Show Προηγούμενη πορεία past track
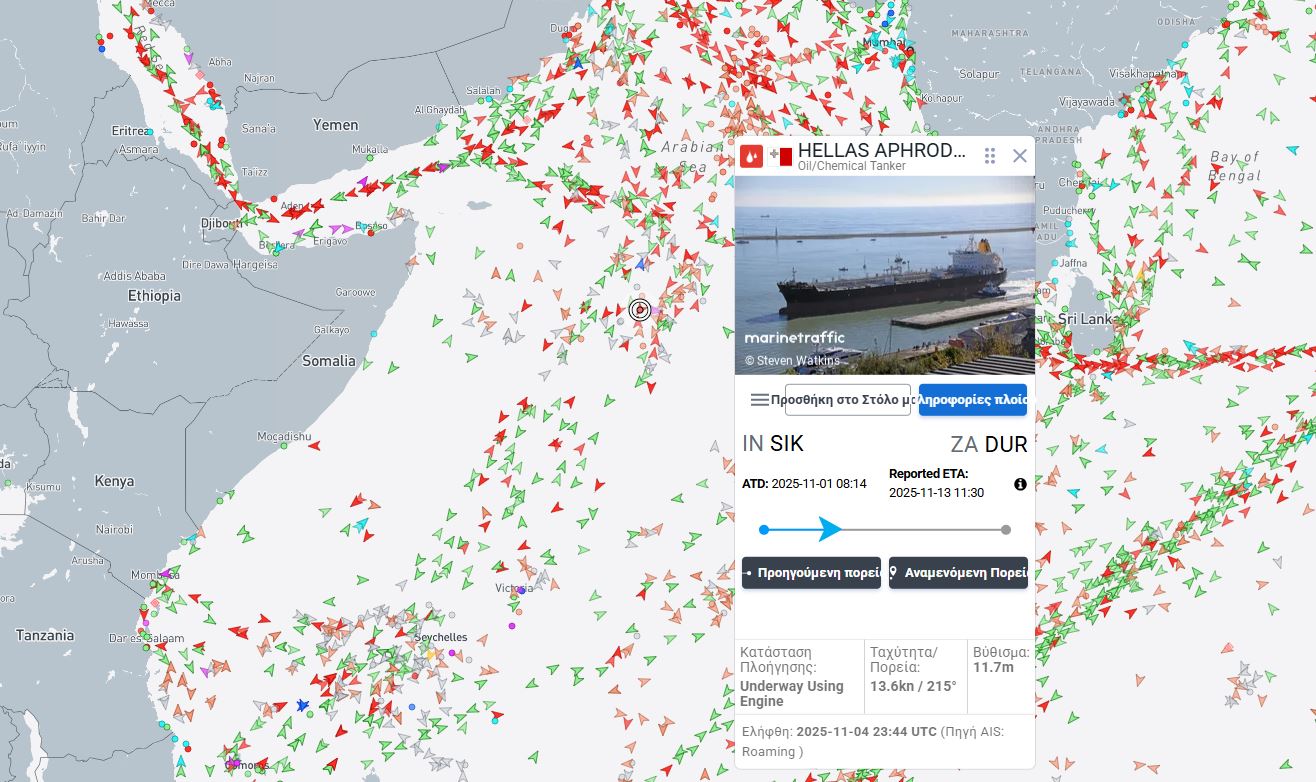 point(811,573)
